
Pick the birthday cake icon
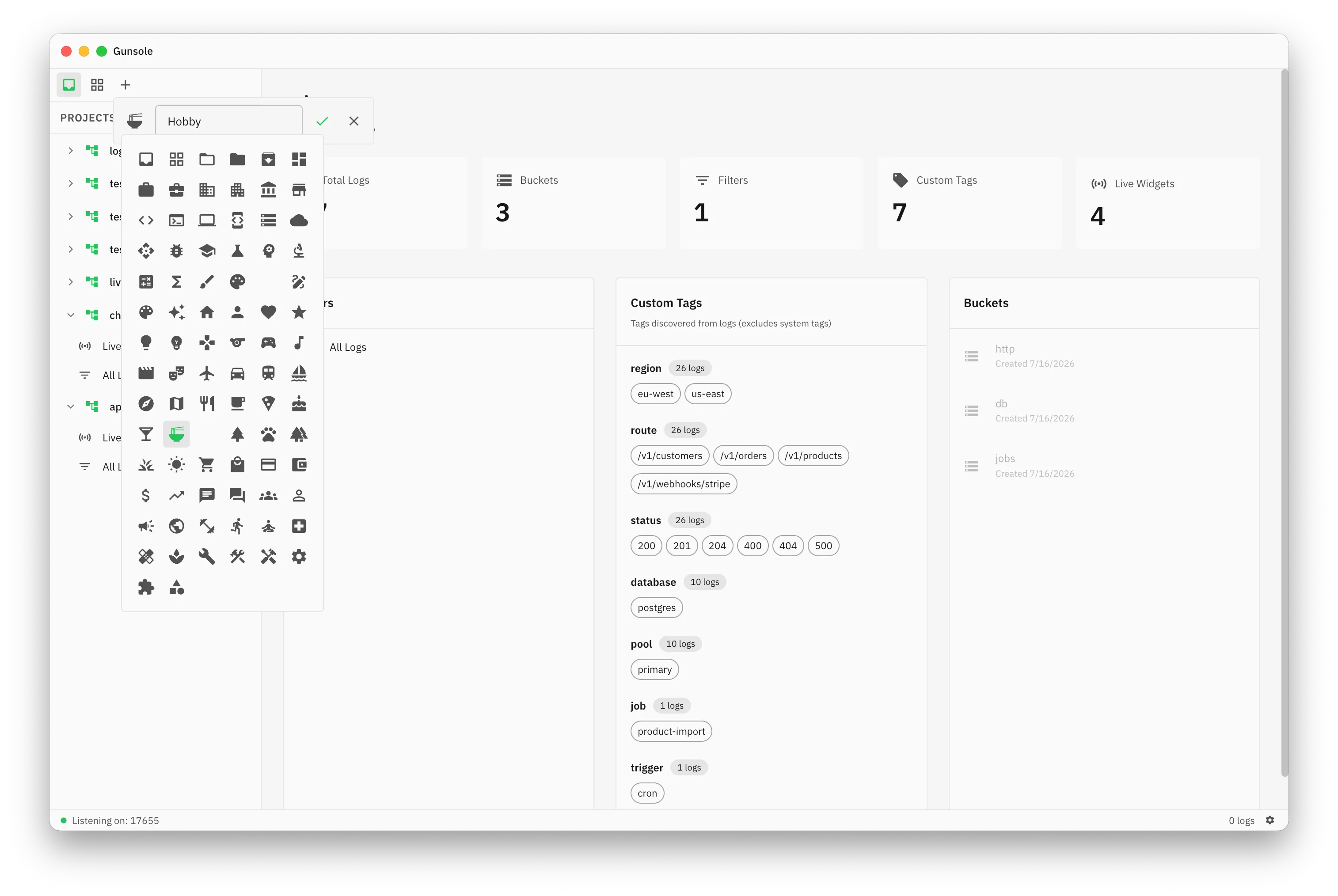pos(299,404)
